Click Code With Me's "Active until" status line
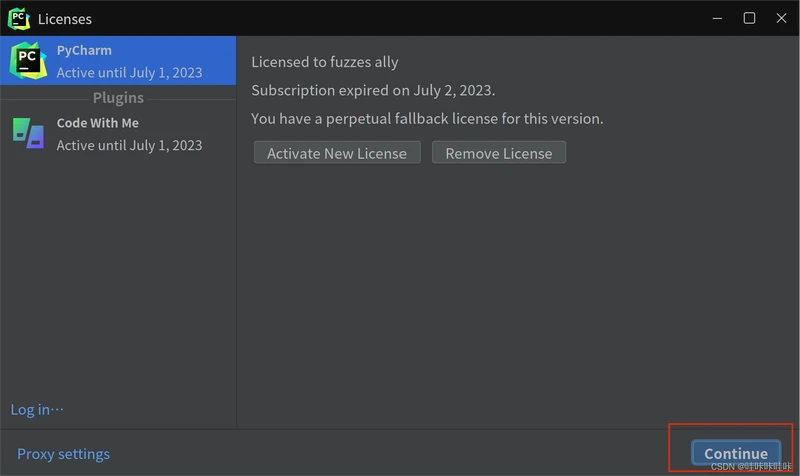 tap(129, 145)
